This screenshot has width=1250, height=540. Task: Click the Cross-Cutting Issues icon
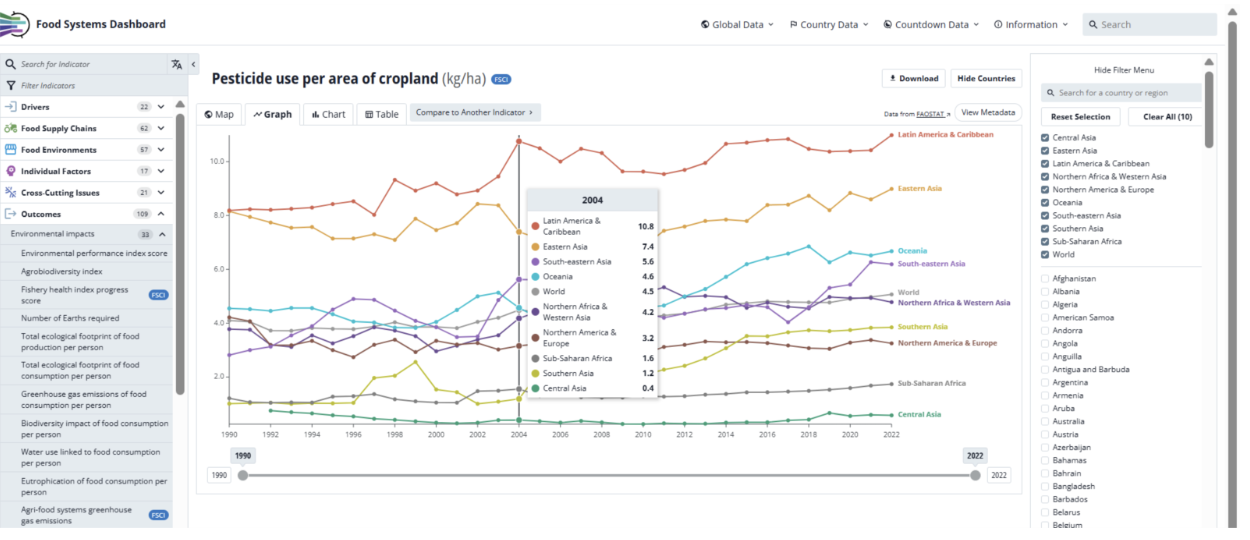pos(11,193)
